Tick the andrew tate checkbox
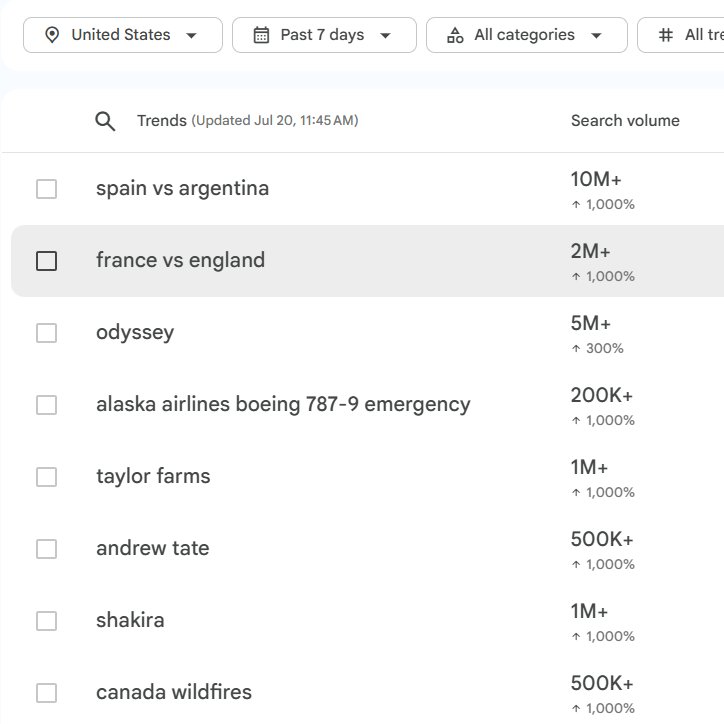The image size is (724, 724). (x=47, y=549)
